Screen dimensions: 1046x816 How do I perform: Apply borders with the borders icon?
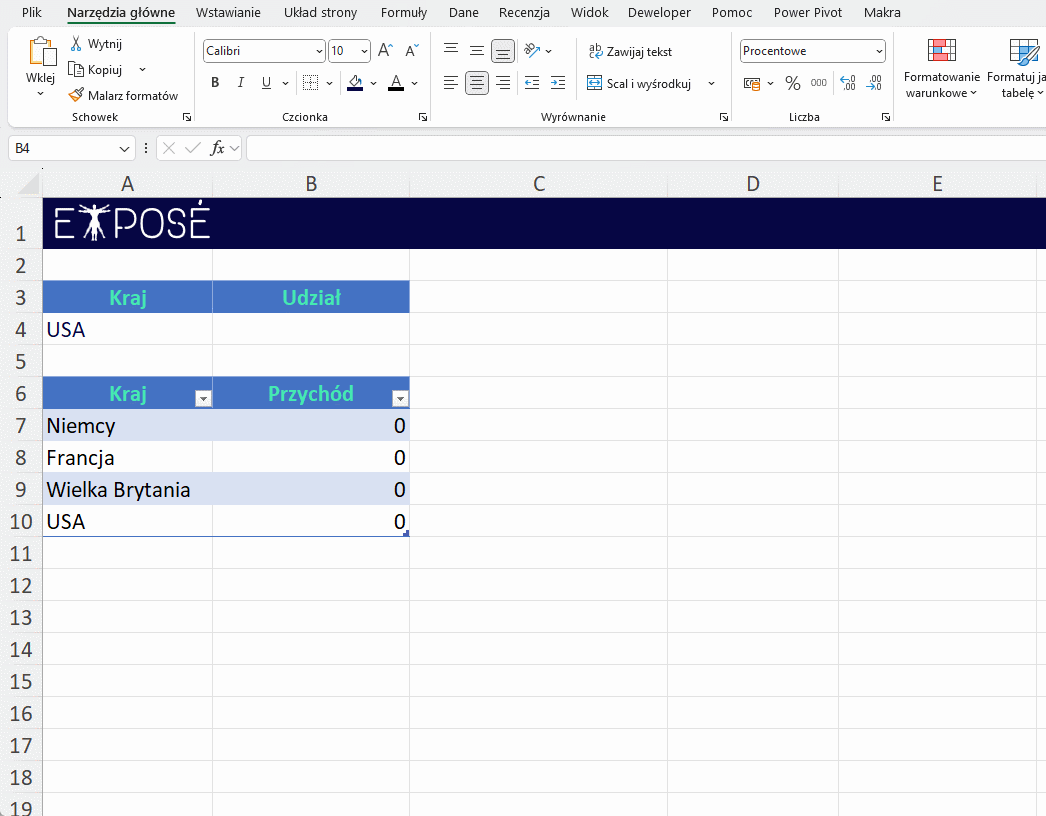coord(310,83)
